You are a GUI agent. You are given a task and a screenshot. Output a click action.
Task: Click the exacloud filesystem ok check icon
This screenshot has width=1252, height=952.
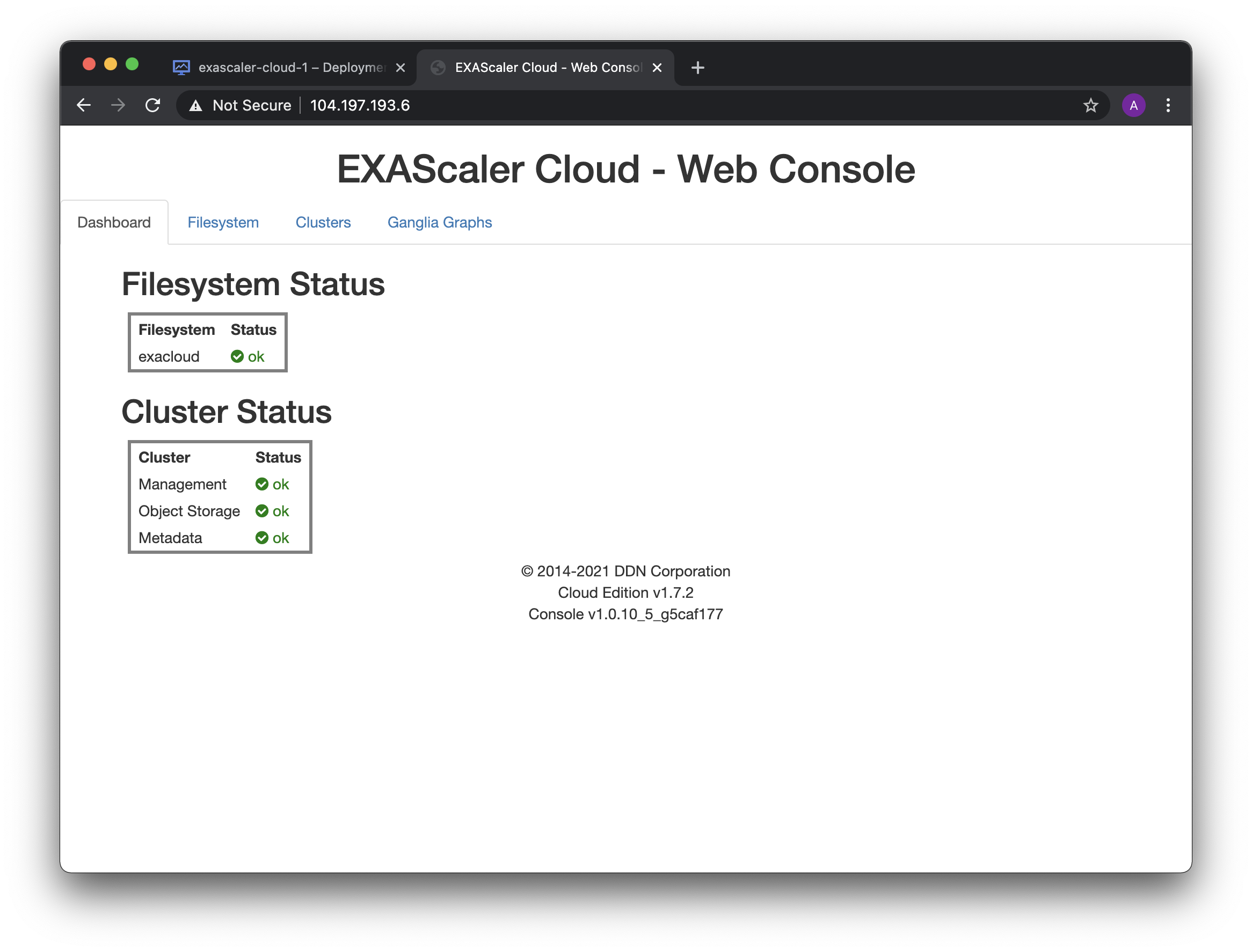tap(237, 356)
